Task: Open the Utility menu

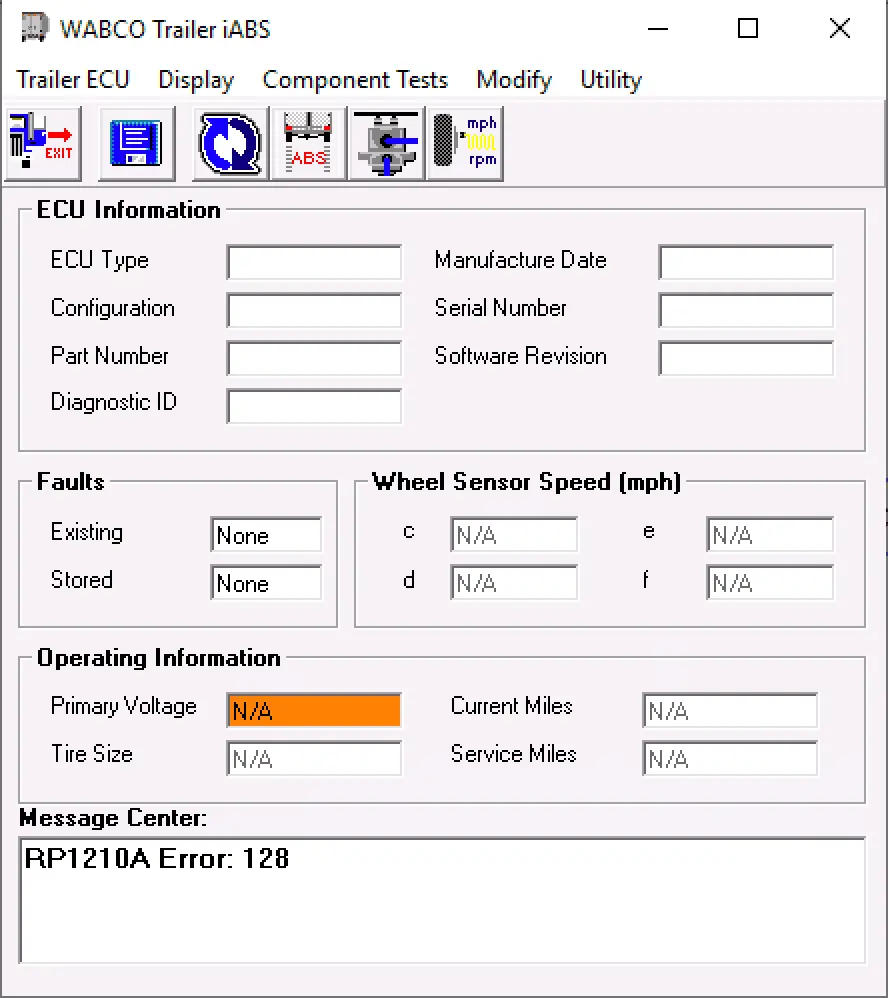Action: pos(611,80)
